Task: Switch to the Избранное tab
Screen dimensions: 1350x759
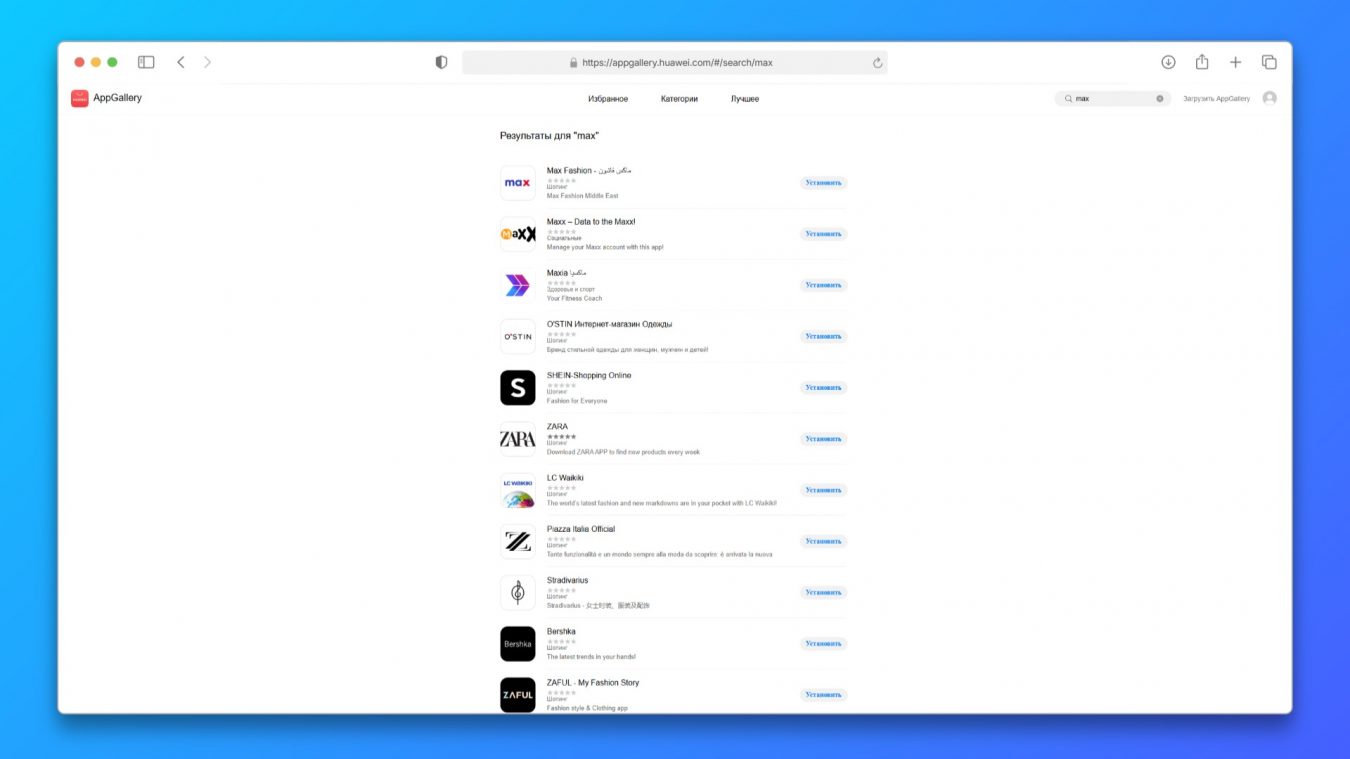Action: [x=608, y=99]
